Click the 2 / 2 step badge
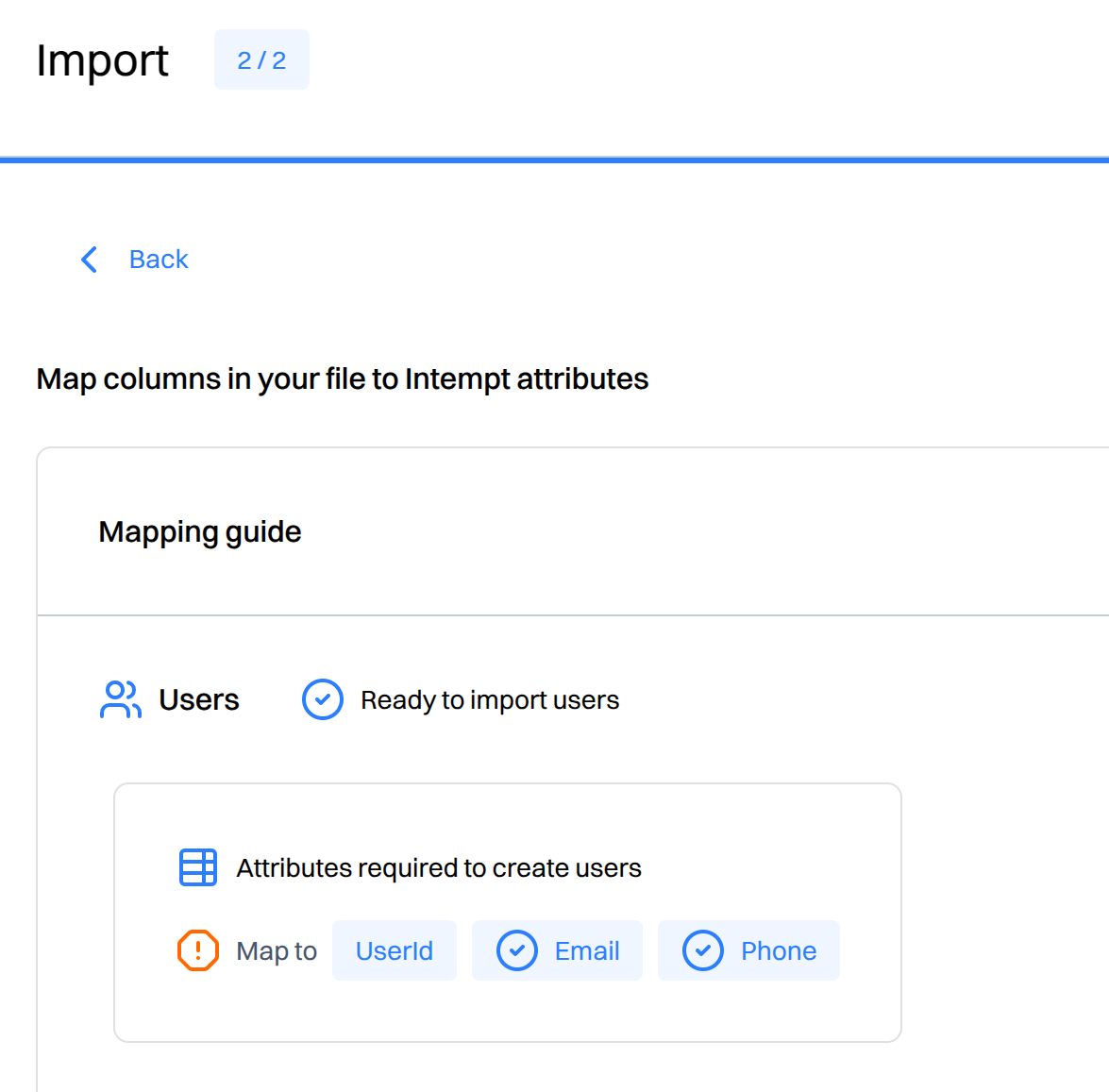 [x=261, y=59]
